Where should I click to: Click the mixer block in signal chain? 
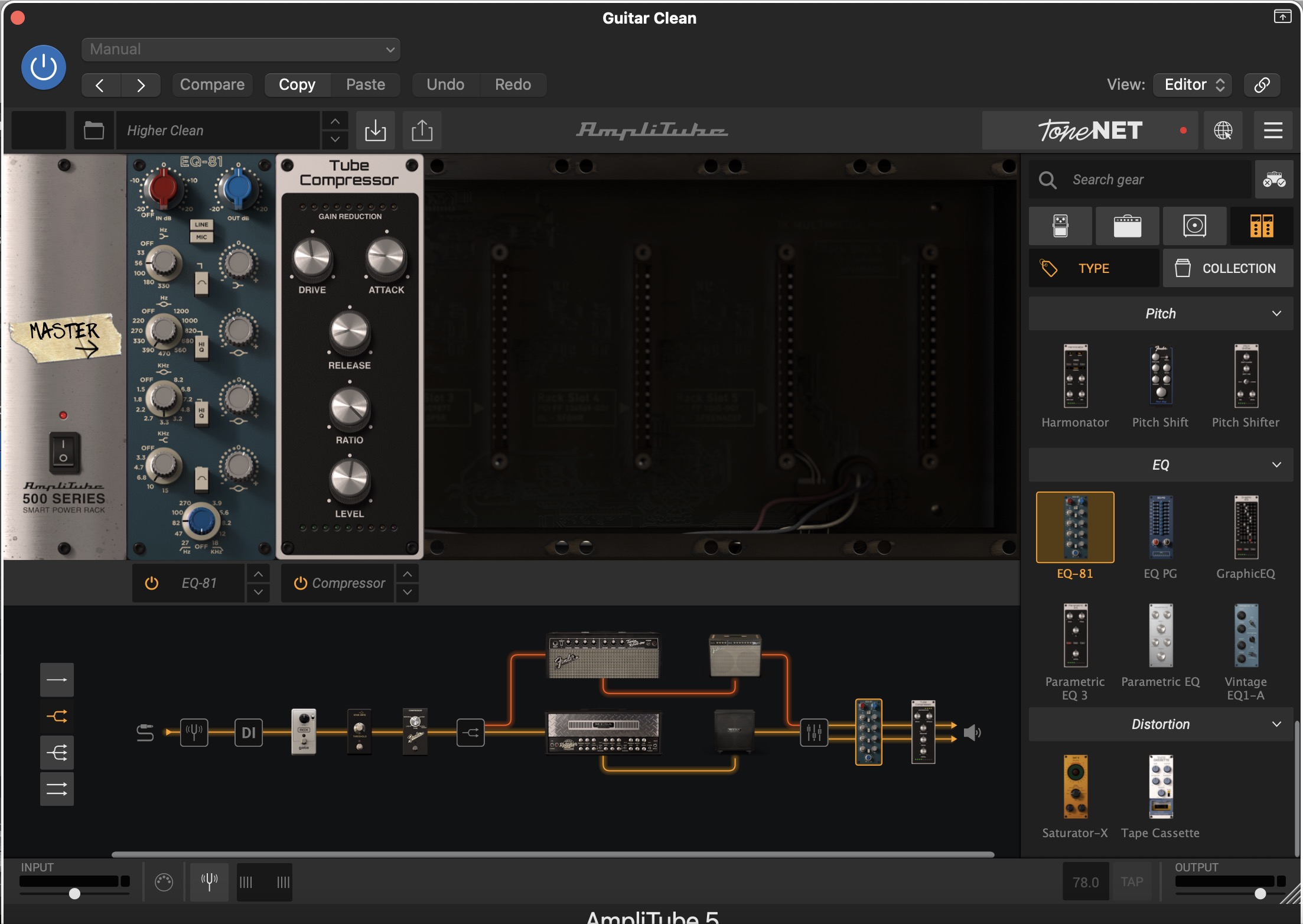click(814, 733)
